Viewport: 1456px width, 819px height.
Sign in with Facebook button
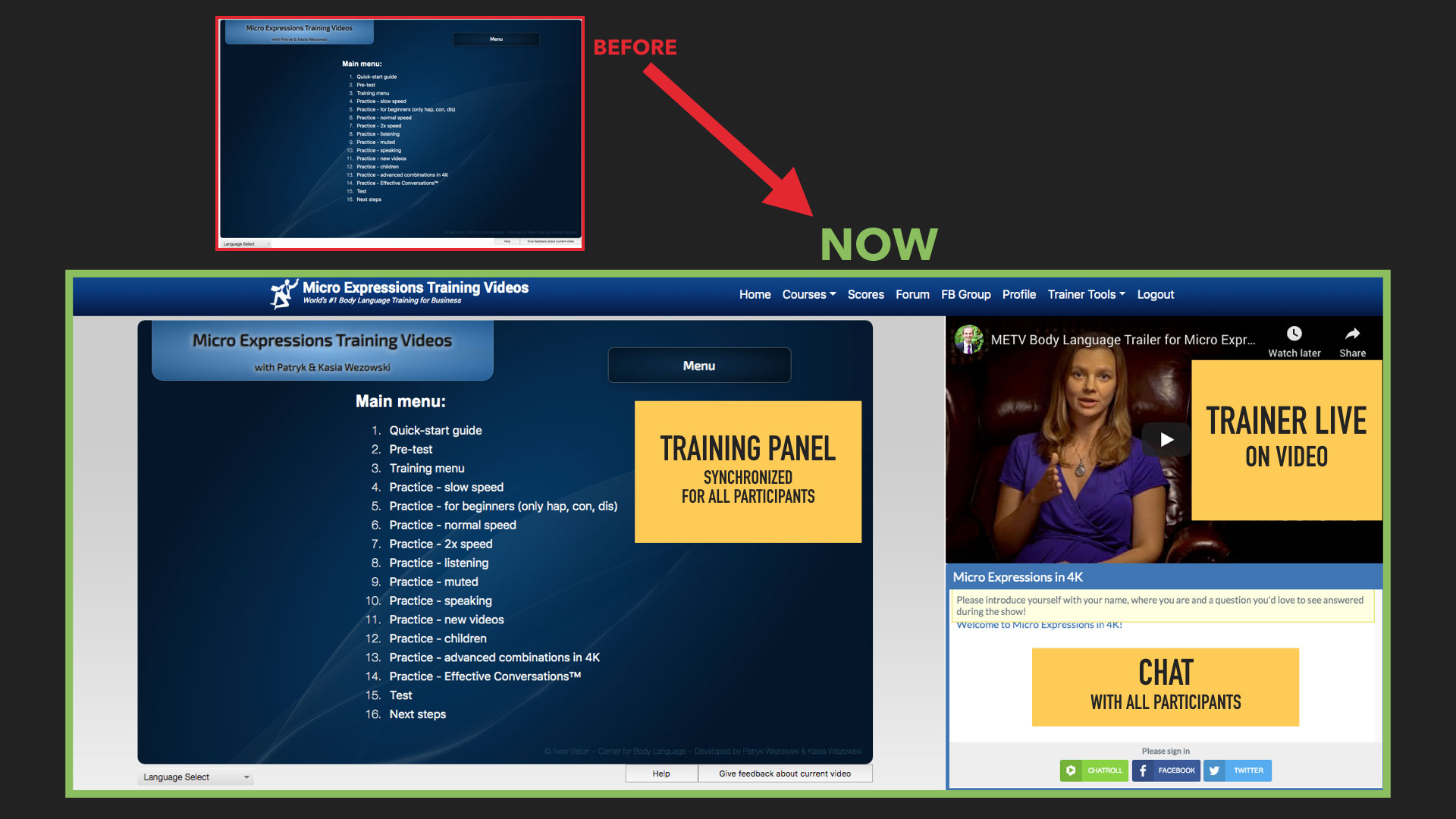coord(1166,770)
